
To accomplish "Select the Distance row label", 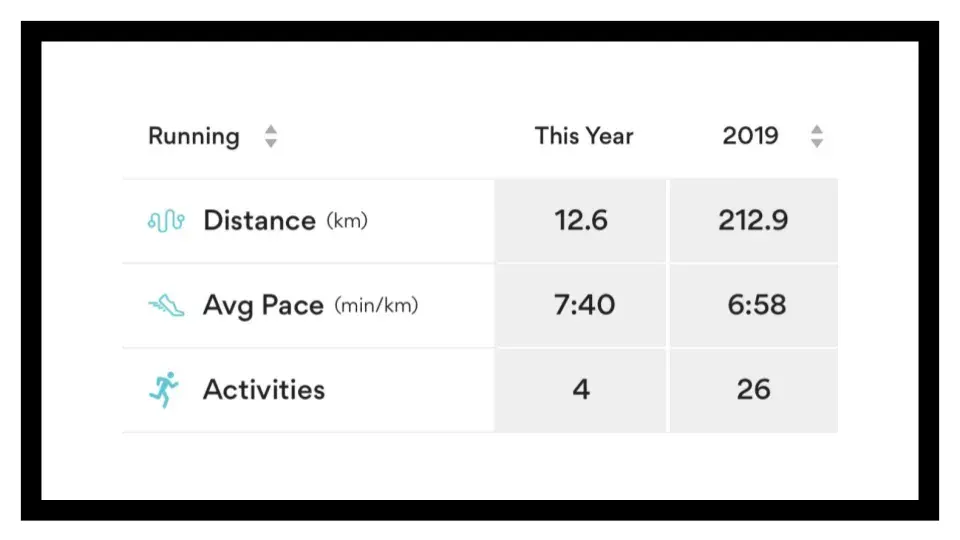I will point(259,220).
